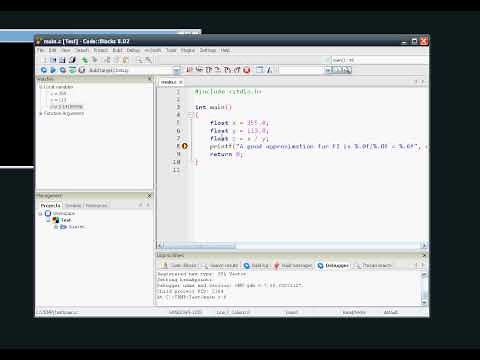Open the Debug menu

[133, 50]
